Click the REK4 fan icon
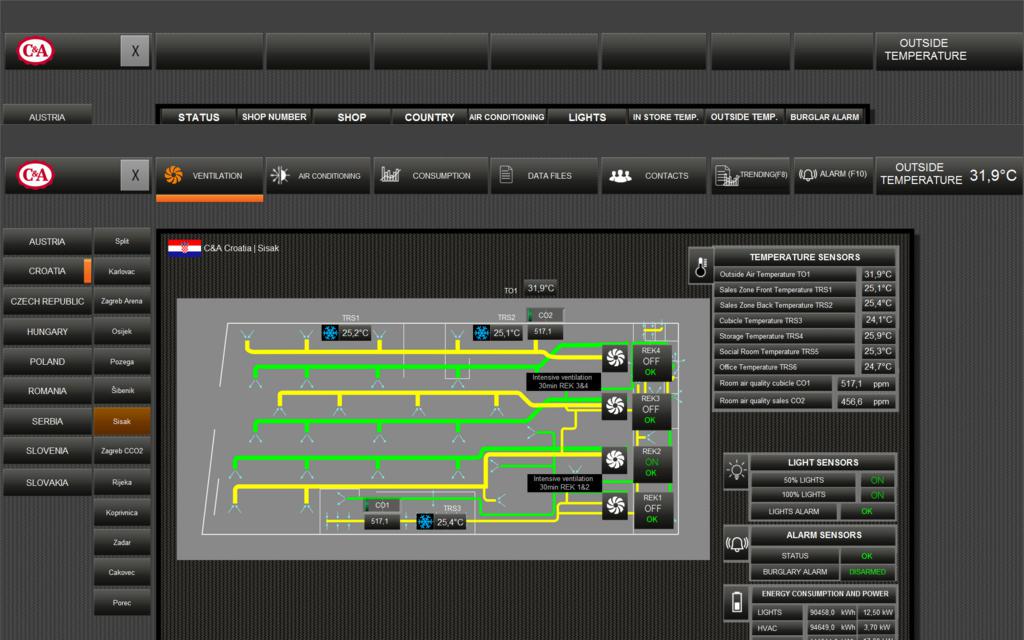Screen dimensions: 1024x640 click(x=615, y=357)
